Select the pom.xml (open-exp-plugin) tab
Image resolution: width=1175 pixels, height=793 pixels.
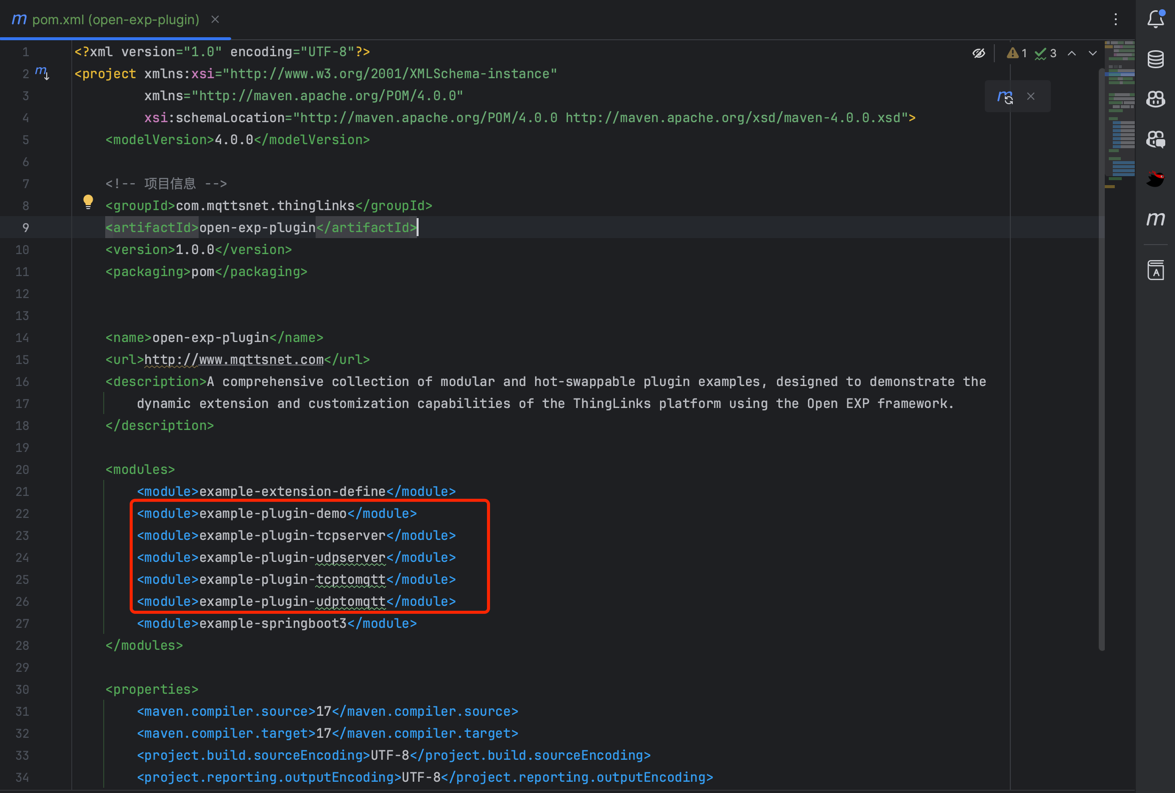115,19
